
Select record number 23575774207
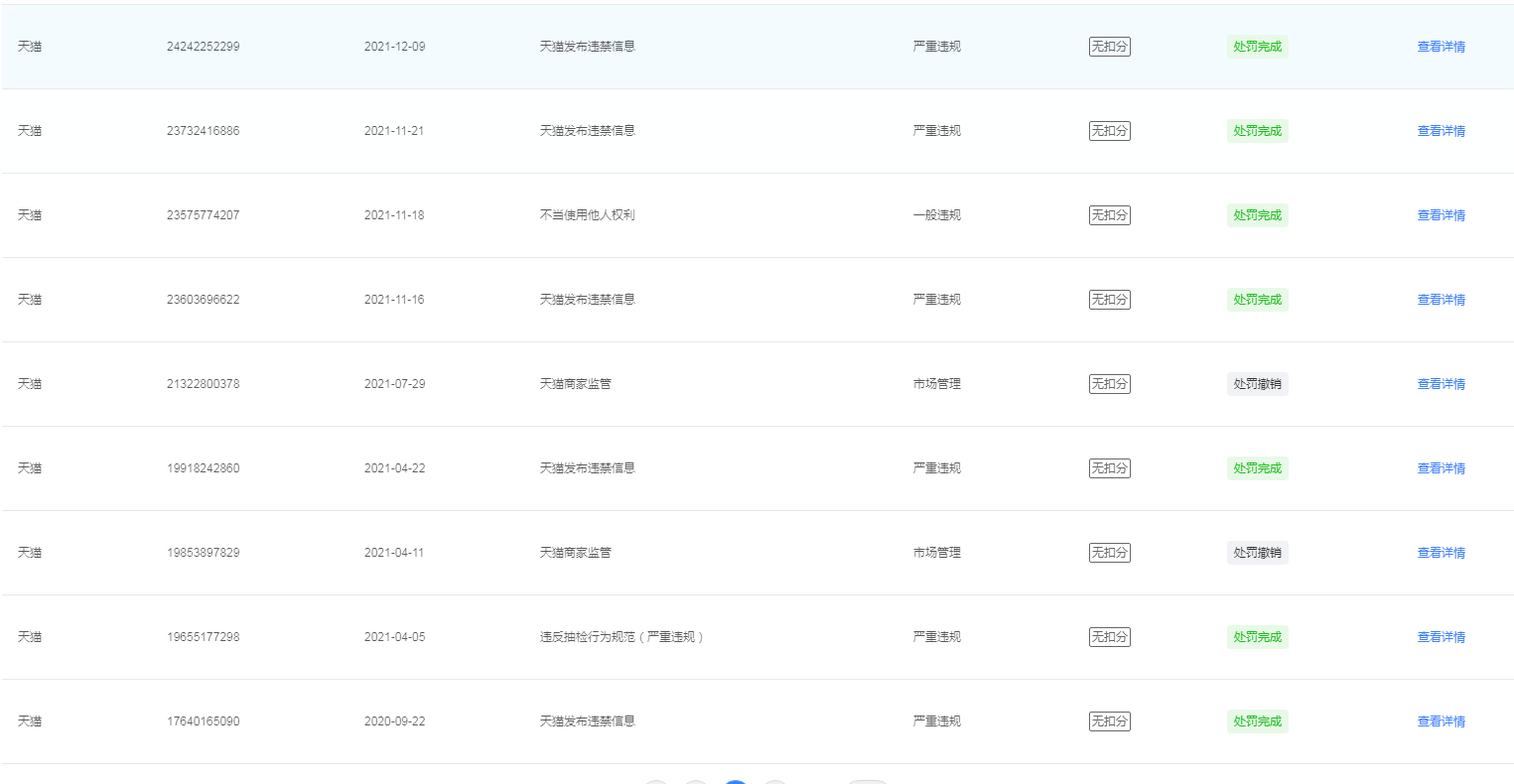click(x=203, y=215)
